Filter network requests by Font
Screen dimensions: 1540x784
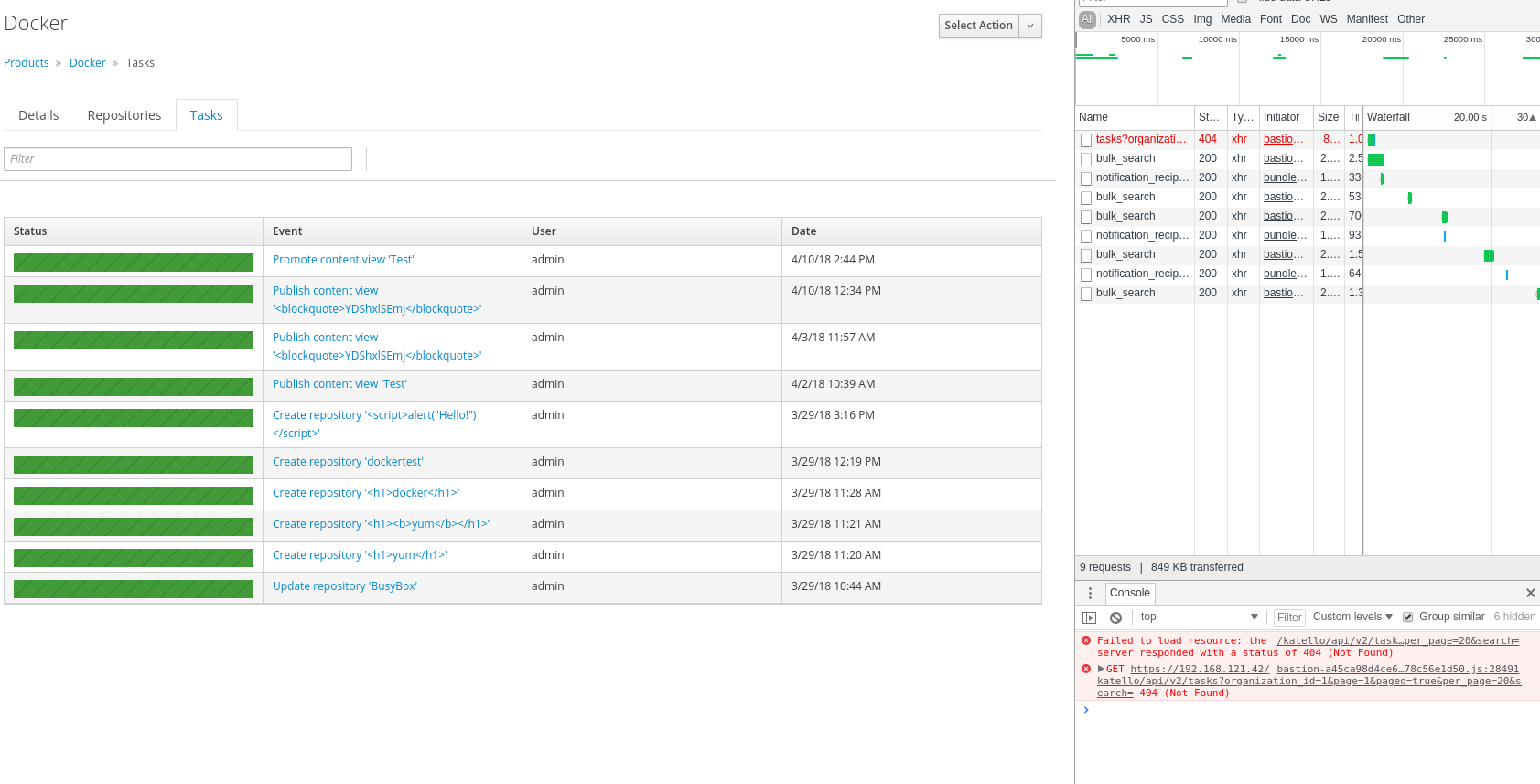1271,19
